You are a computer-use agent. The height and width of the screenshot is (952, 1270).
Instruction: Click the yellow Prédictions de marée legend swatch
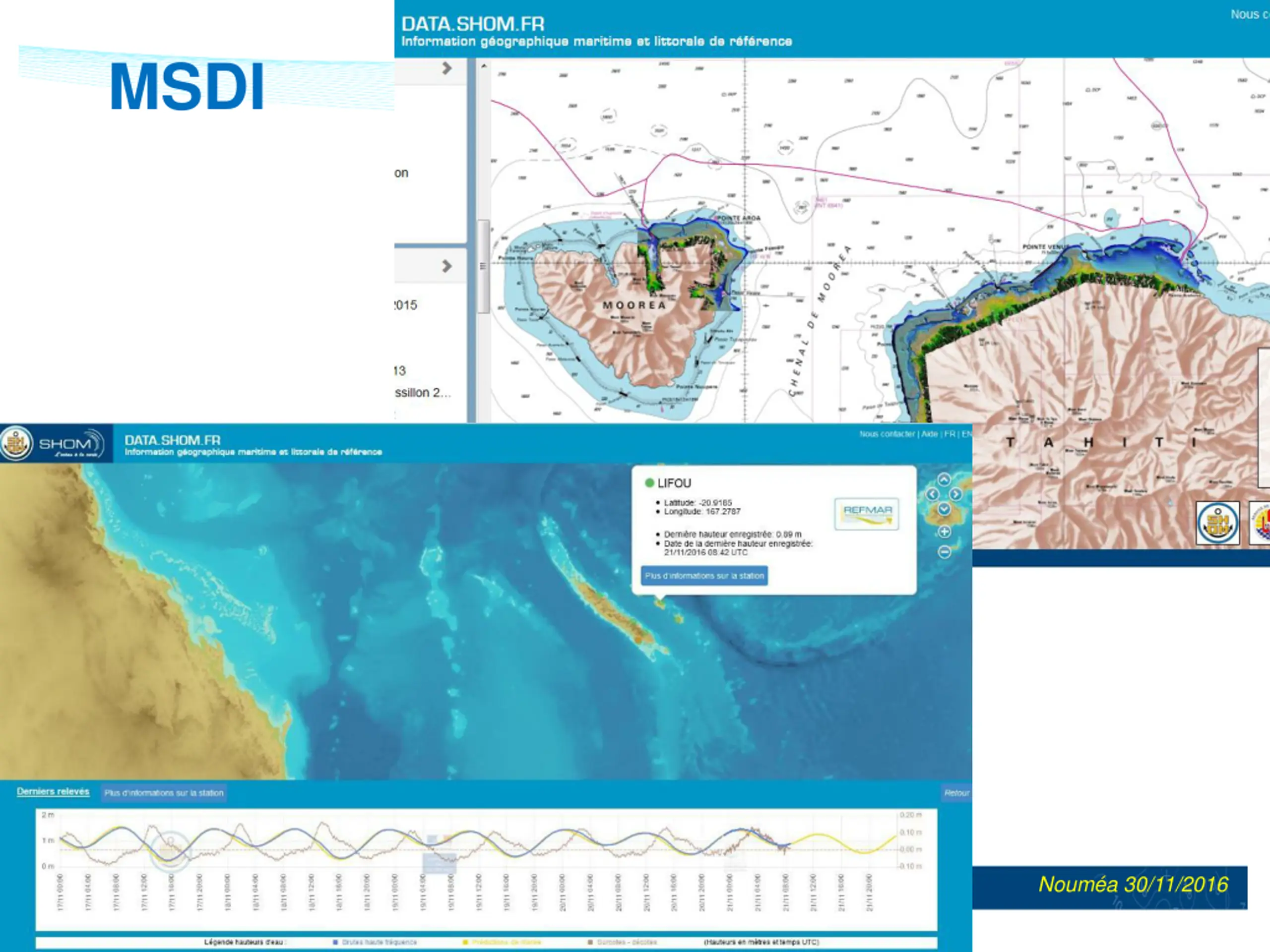[x=466, y=942]
